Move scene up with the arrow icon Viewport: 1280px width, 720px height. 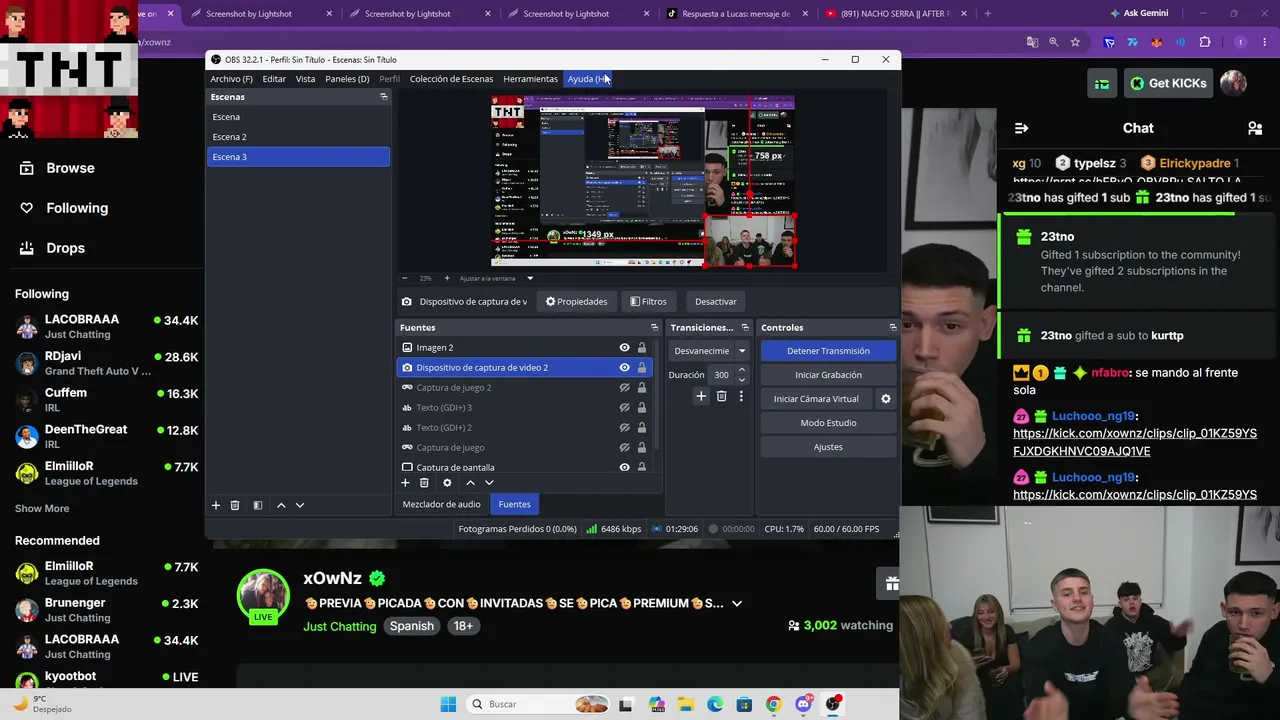[281, 505]
